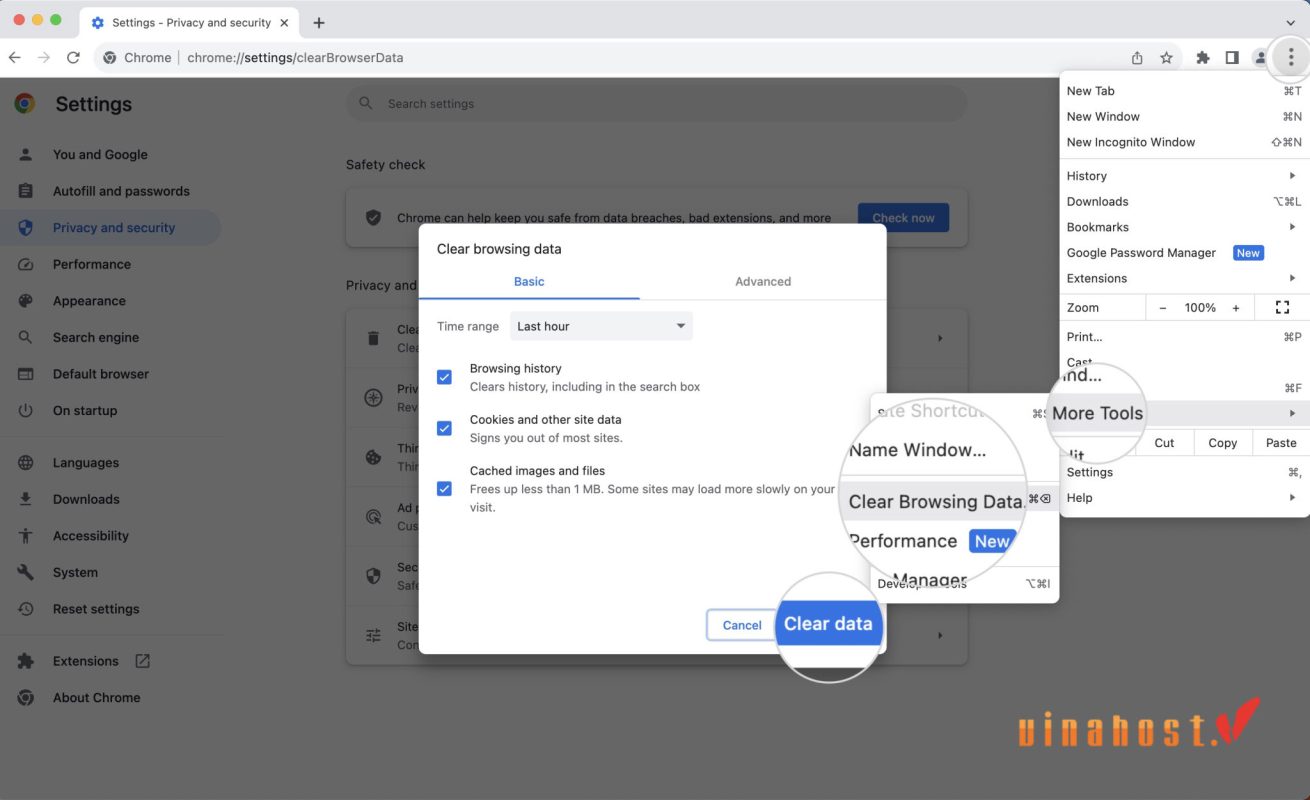Increase zoom with the plus button

tap(1236, 308)
